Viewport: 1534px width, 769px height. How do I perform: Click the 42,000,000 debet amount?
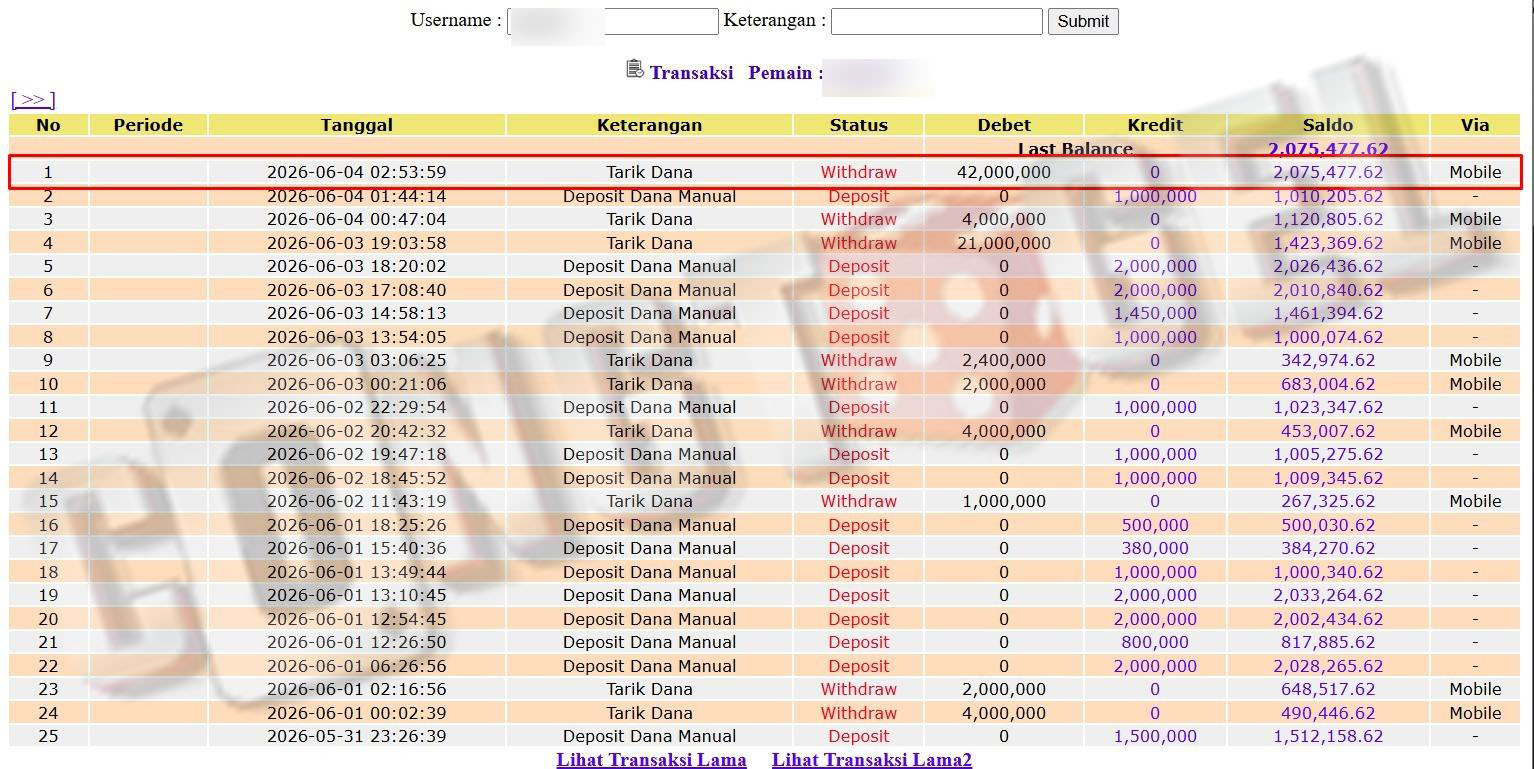tap(1004, 172)
